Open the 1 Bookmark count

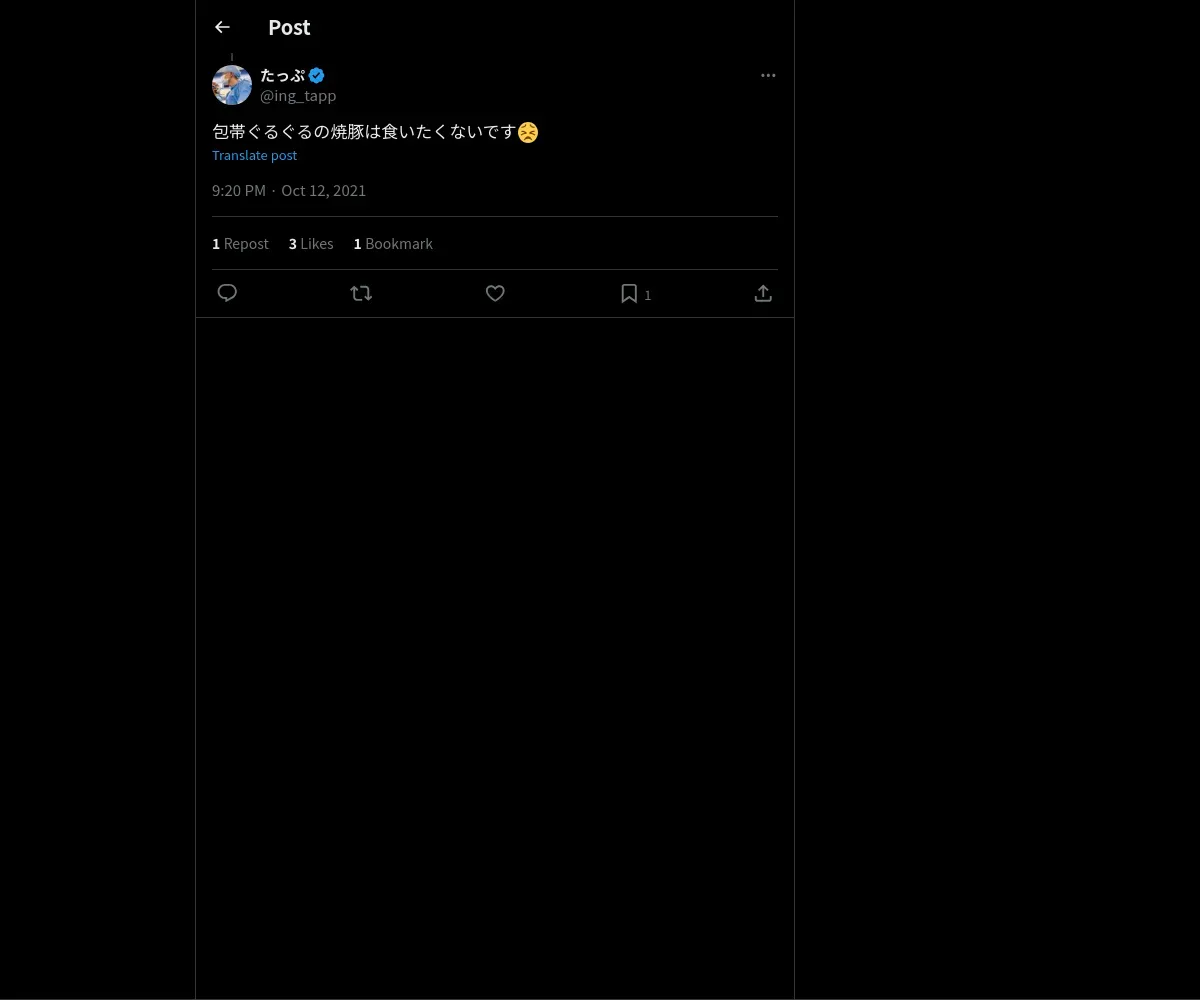tap(393, 243)
